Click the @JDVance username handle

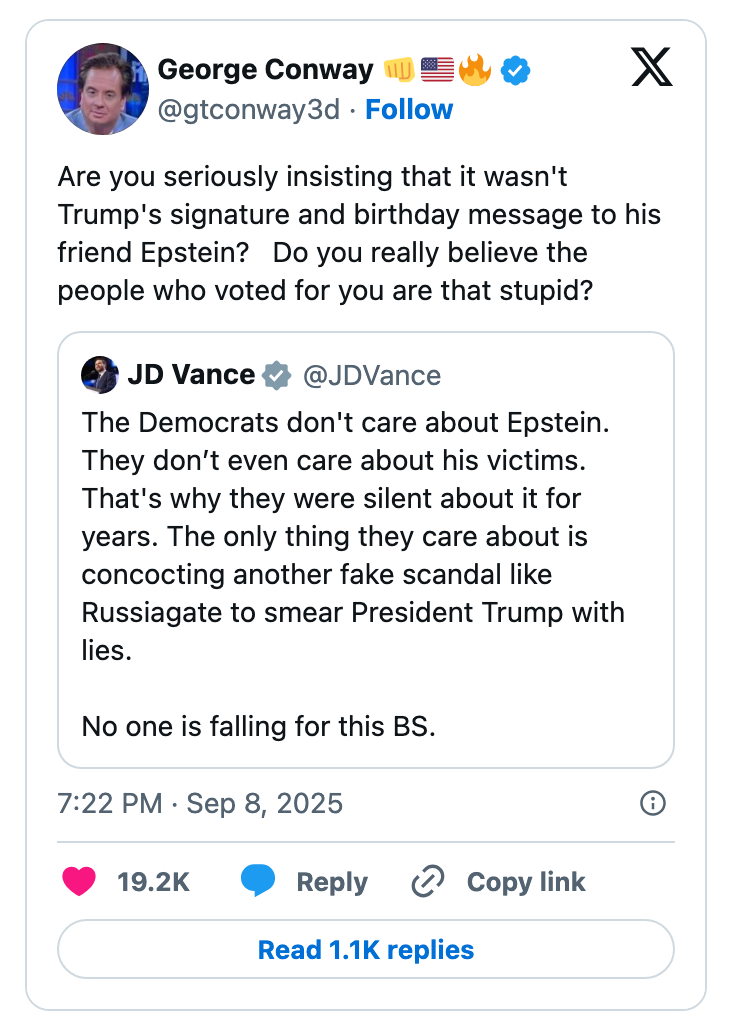pos(371,375)
